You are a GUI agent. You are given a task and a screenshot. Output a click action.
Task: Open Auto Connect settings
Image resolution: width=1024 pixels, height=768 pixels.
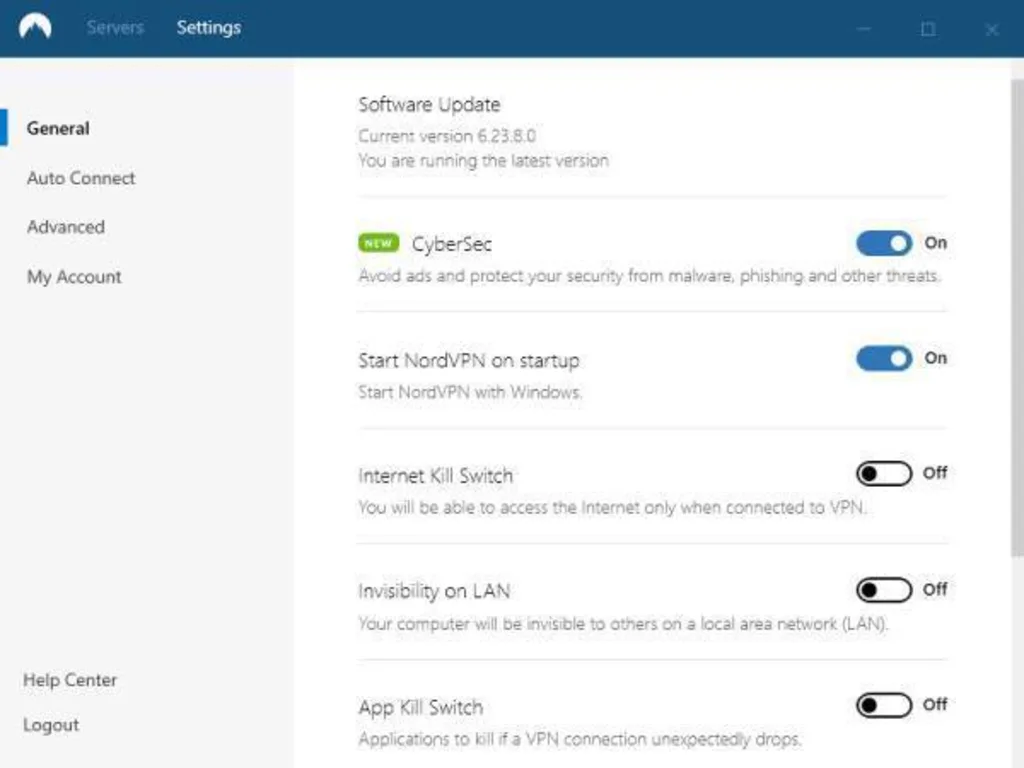pyautogui.click(x=81, y=178)
